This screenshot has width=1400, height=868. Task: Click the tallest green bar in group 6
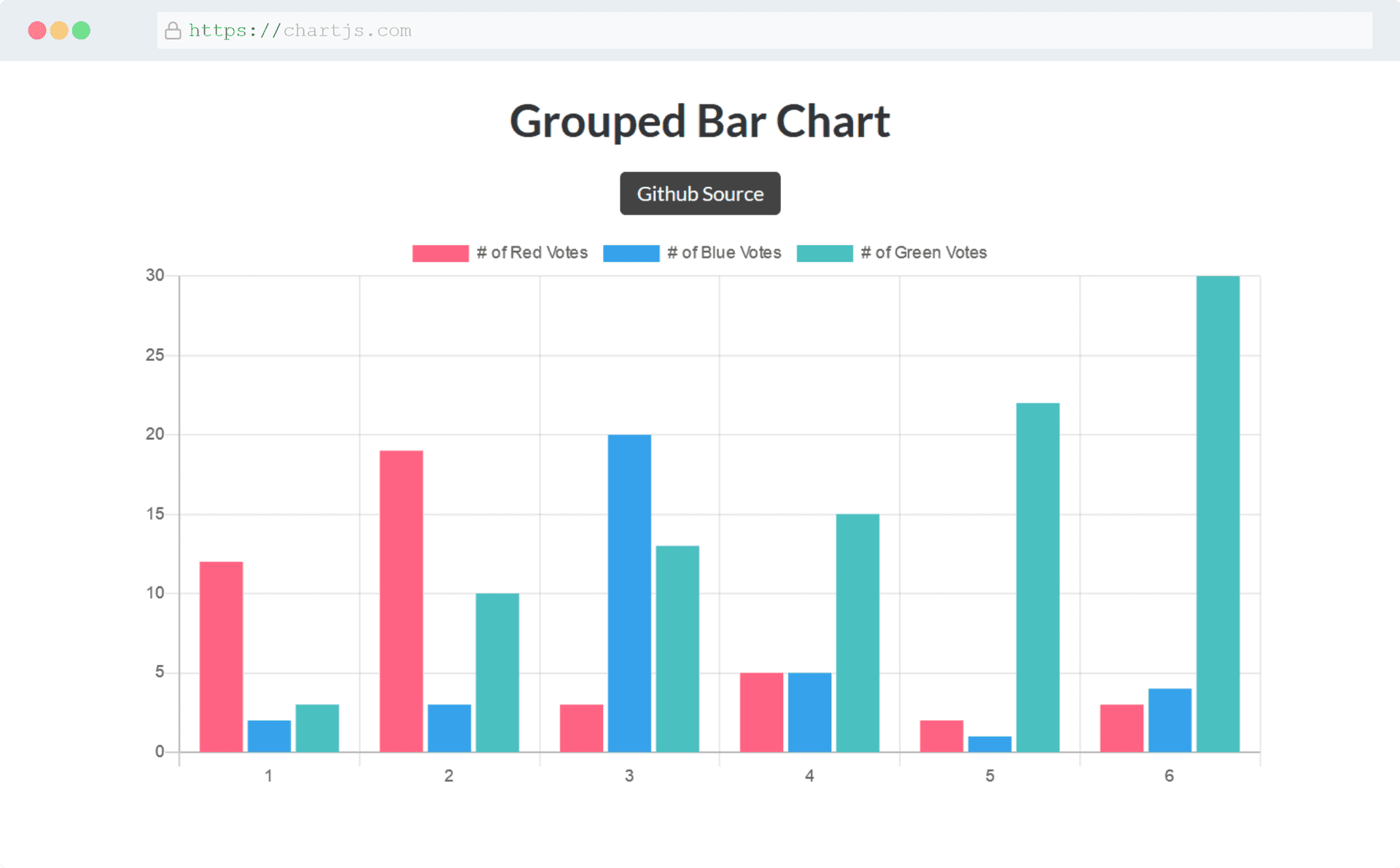point(1216,511)
